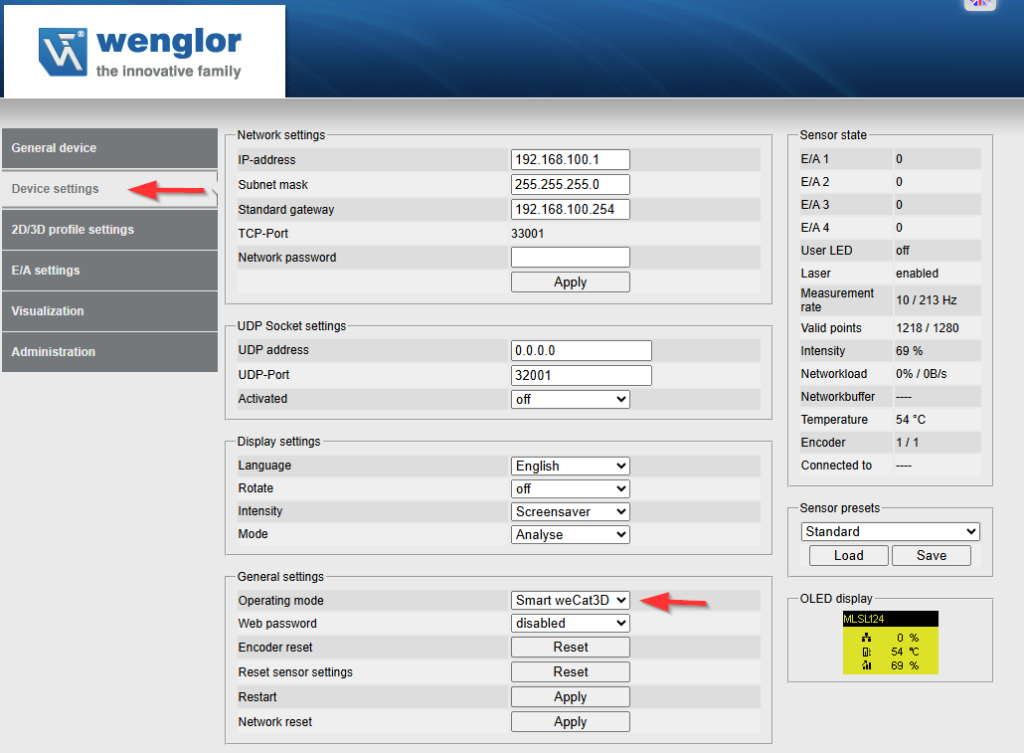This screenshot has height=753, width=1024.
Task: Go to 2D/3D profile settings
Action: click(109, 230)
